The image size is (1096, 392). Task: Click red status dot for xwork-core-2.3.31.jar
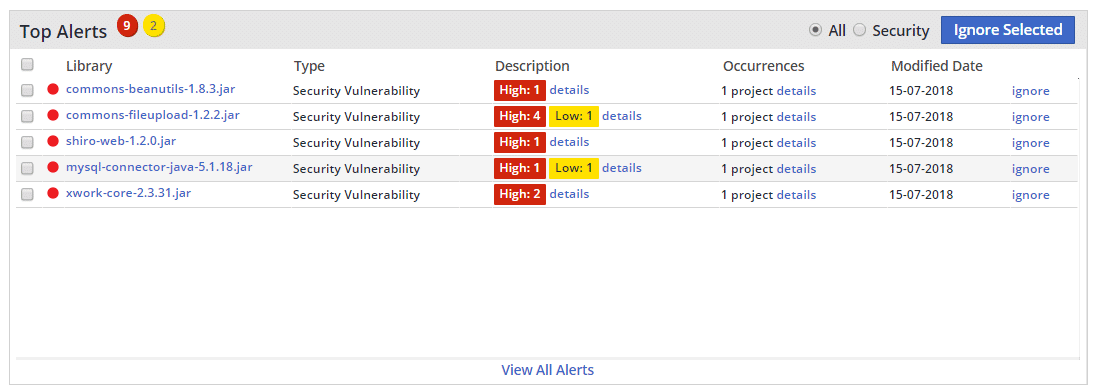coord(53,193)
